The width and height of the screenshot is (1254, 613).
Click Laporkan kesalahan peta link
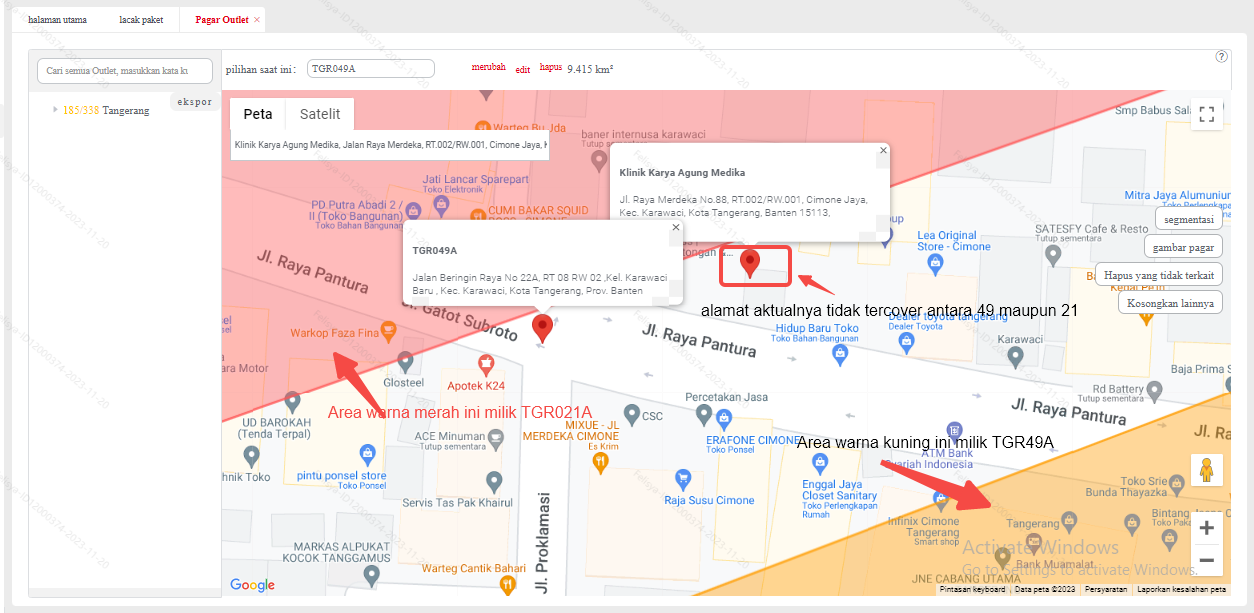[x=1181, y=590]
